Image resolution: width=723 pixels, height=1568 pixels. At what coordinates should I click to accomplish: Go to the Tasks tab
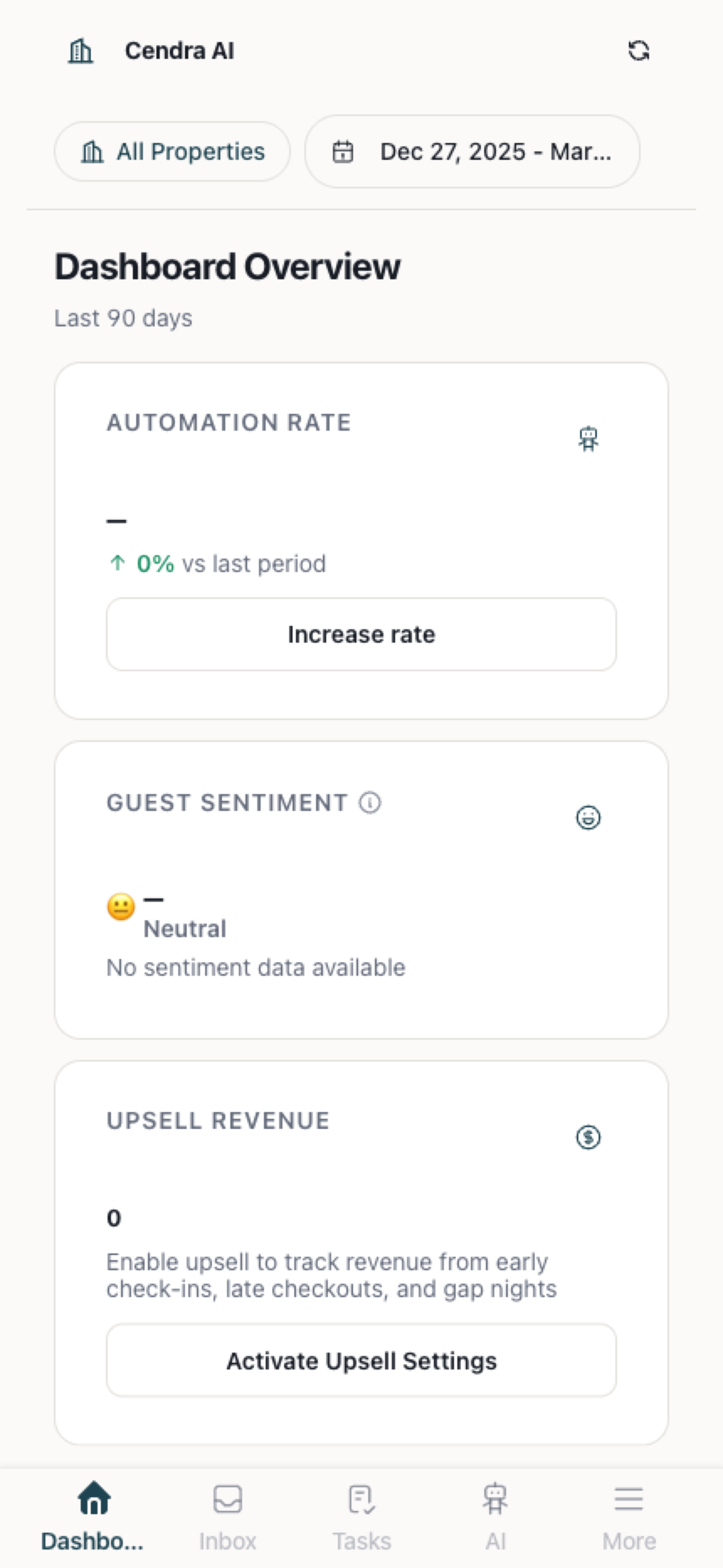tap(361, 1516)
